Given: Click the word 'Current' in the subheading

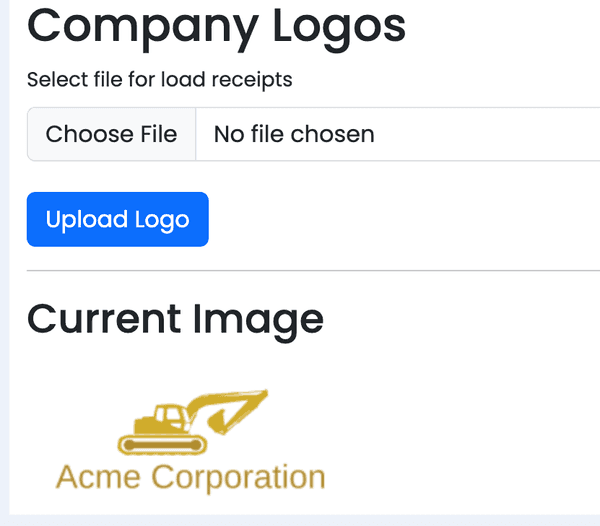Looking at the screenshot, I should (105, 318).
